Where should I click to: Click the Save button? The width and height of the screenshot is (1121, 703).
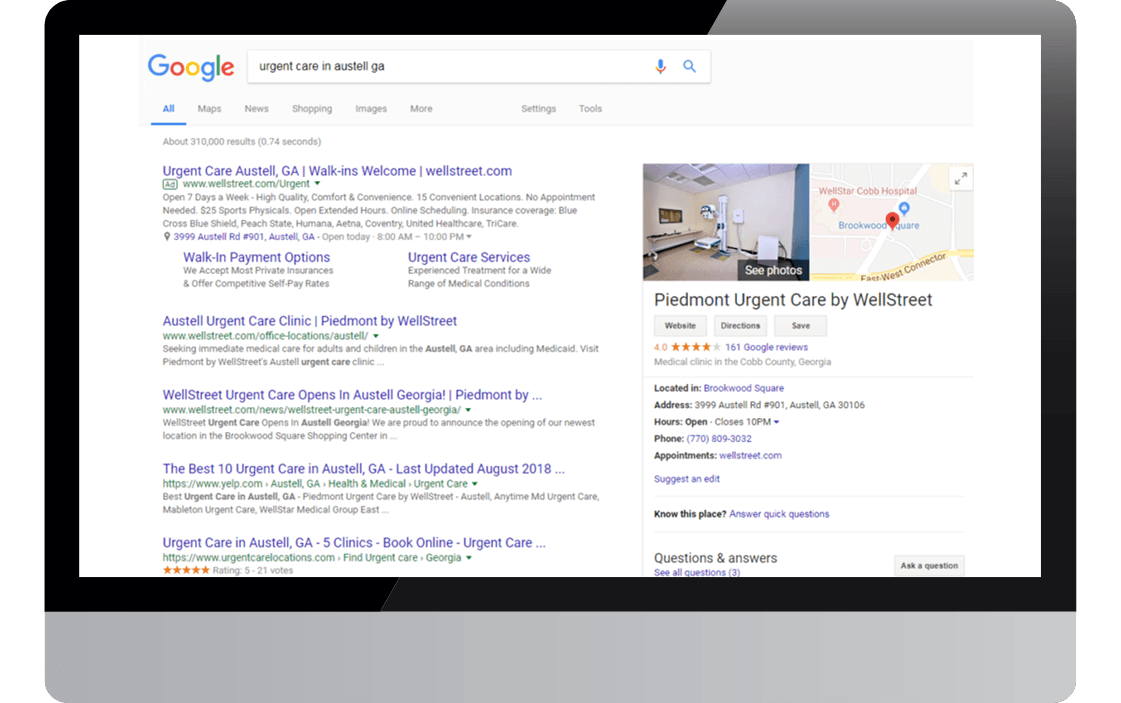[x=801, y=325]
